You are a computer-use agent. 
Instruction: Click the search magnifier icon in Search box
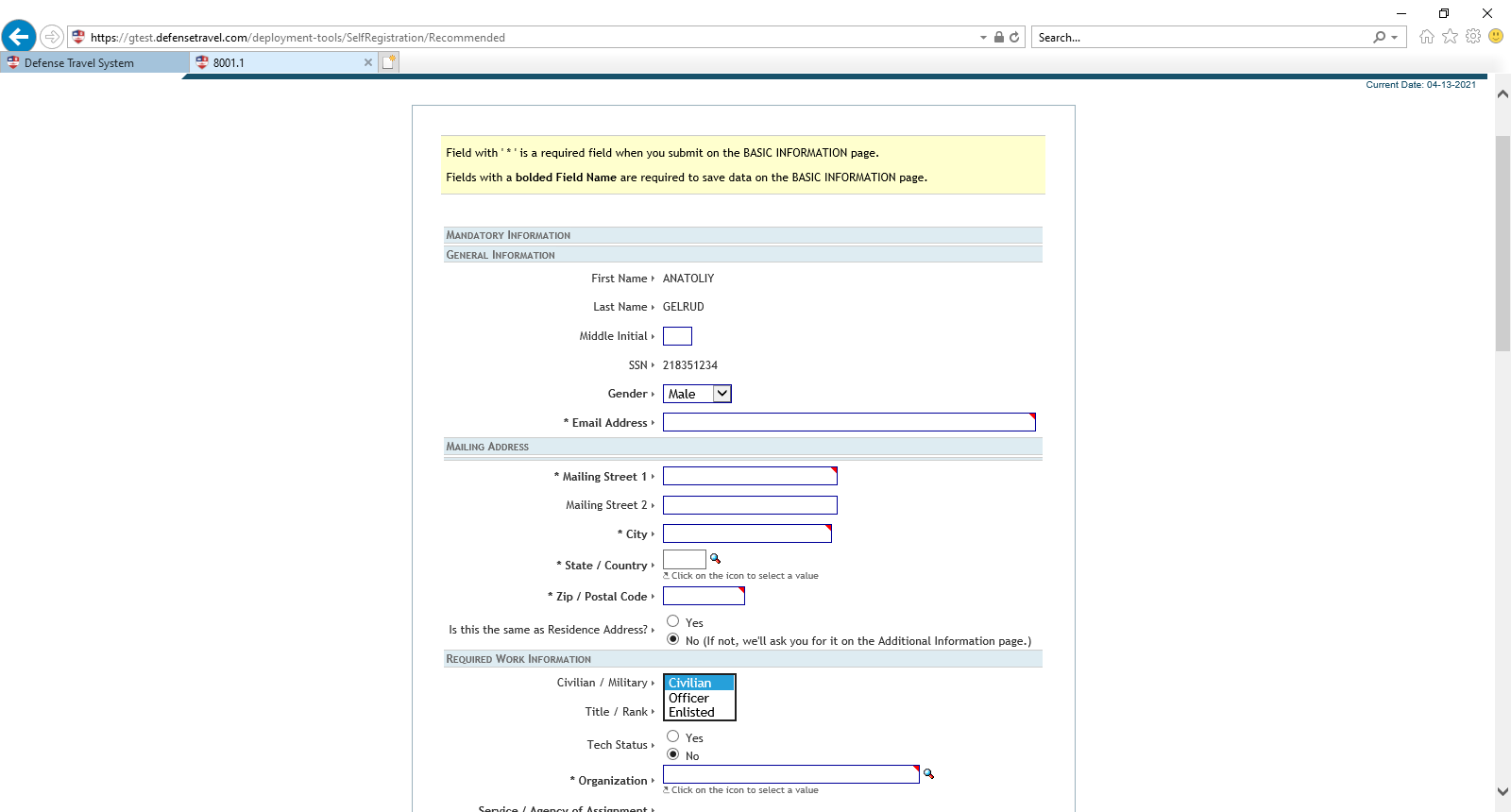coord(1380,37)
